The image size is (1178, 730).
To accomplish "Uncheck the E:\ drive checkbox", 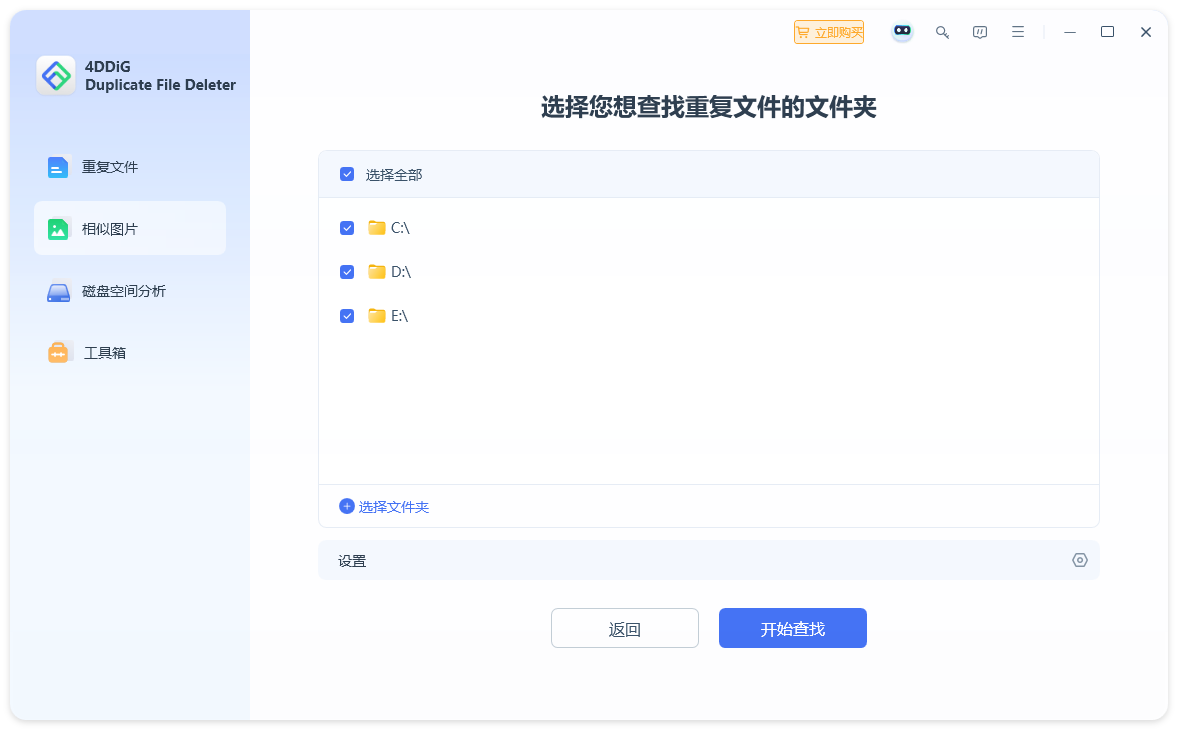I will point(347,315).
